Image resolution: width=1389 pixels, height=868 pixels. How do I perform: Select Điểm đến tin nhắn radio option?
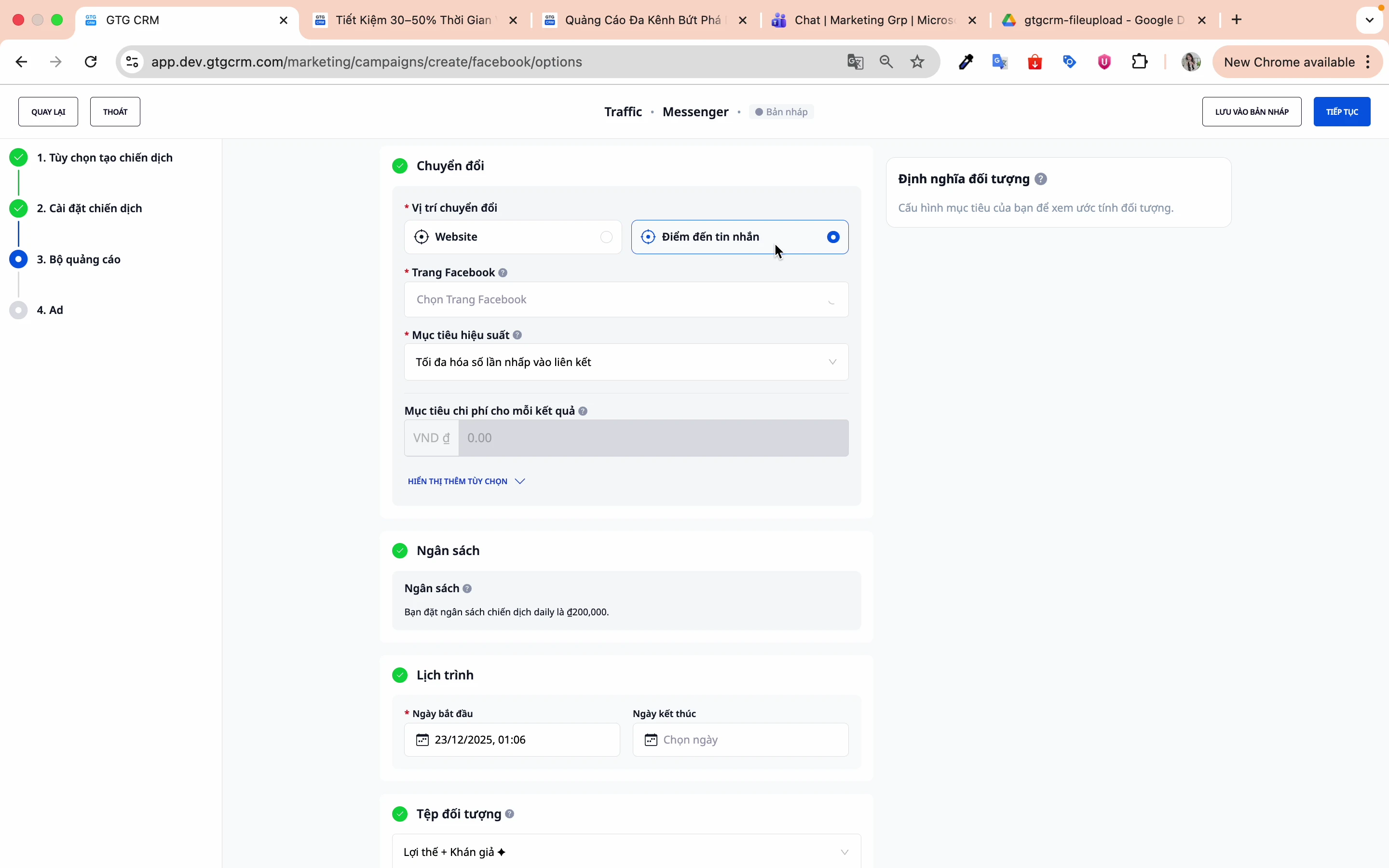[x=833, y=237]
